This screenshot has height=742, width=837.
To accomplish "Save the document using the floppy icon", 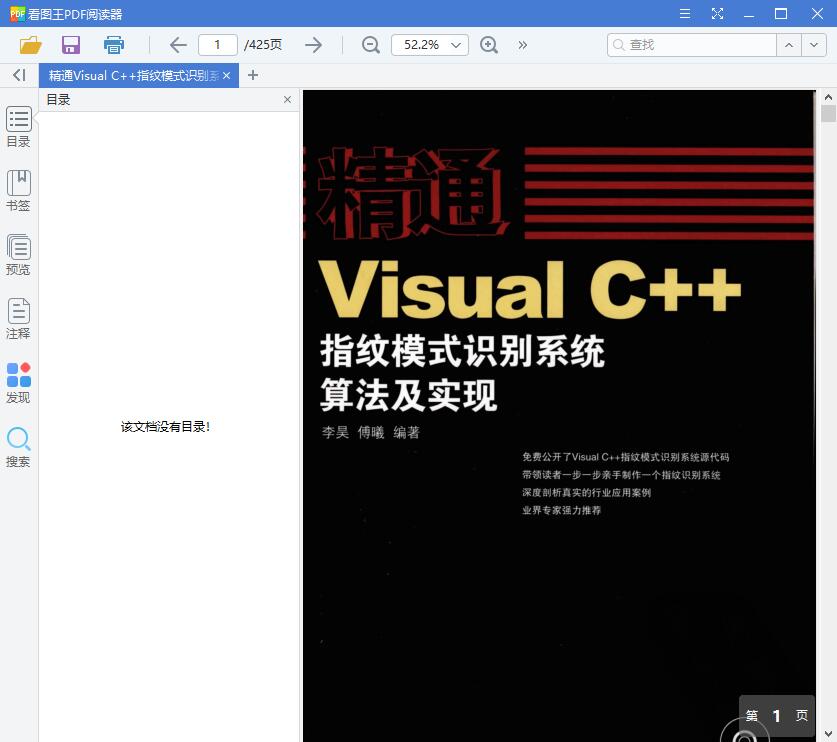I will coord(70,45).
